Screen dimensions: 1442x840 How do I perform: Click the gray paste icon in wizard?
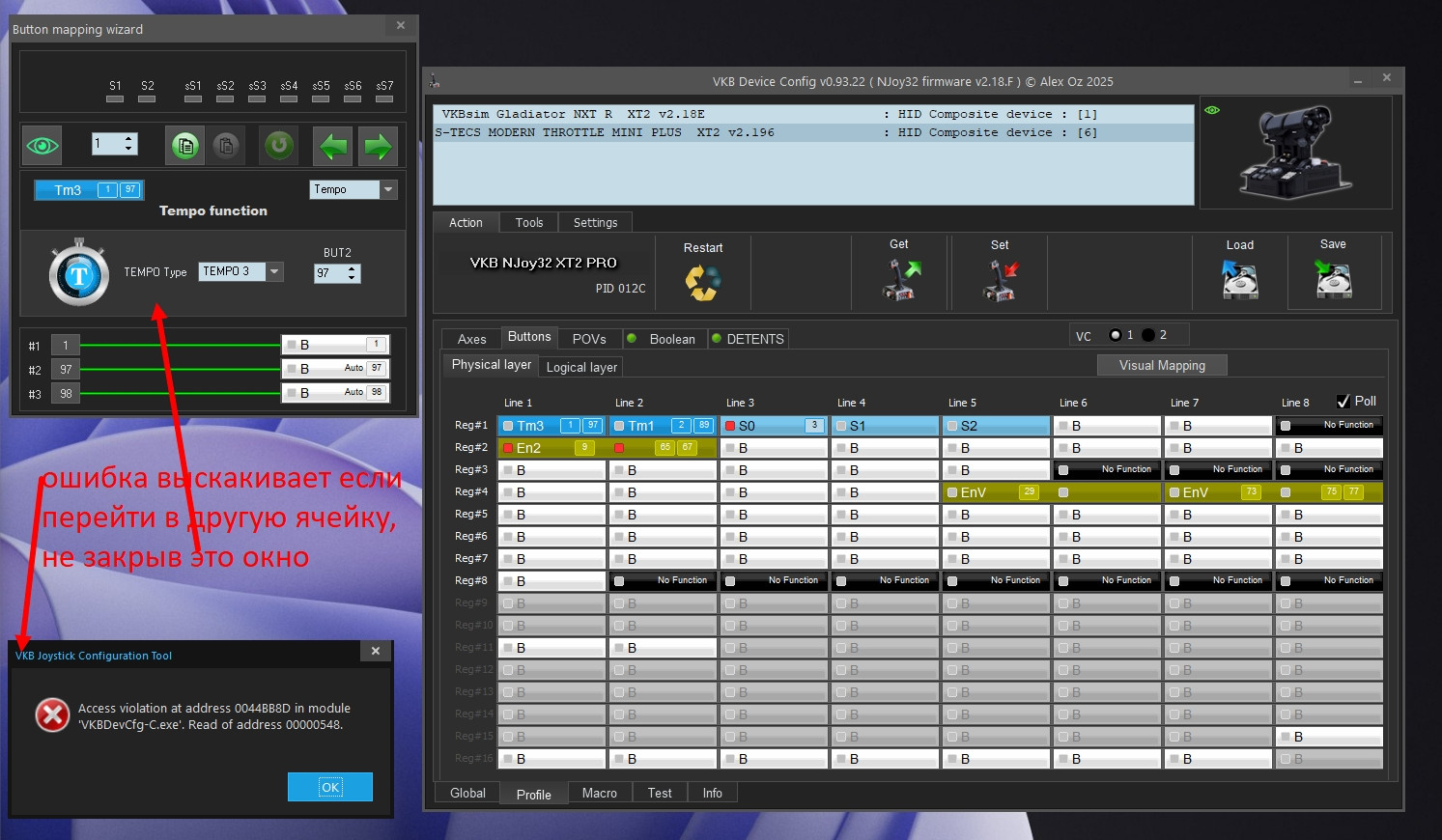pyautogui.click(x=226, y=146)
